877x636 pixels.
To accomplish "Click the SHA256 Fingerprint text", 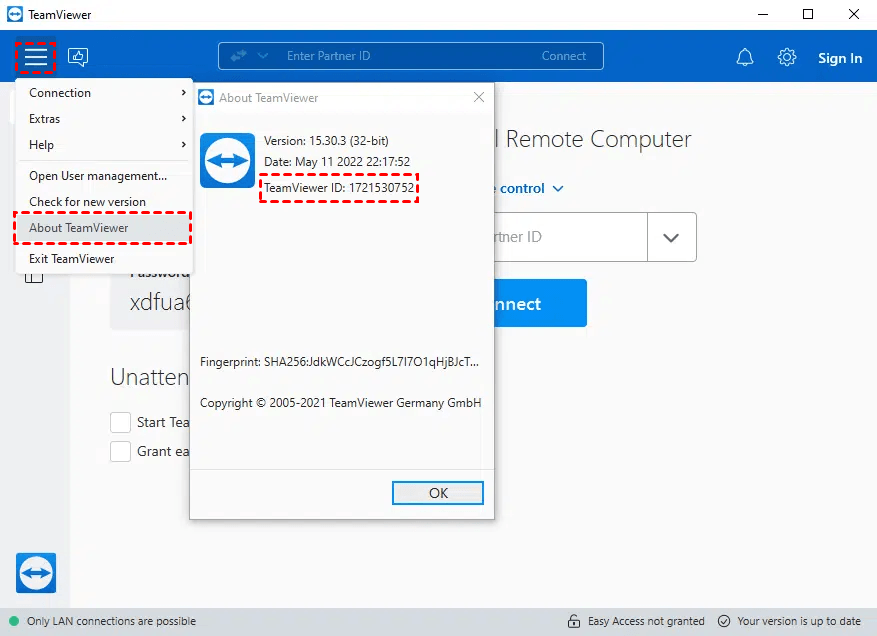I will point(339,362).
